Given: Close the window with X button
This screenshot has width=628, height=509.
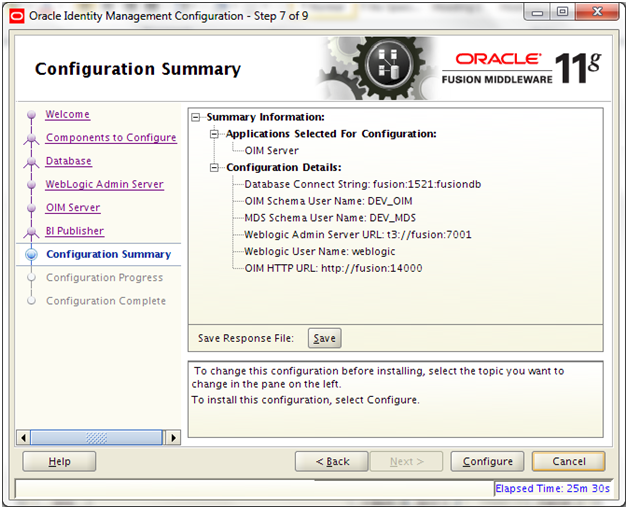Looking at the screenshot, I should coord(597,12).
